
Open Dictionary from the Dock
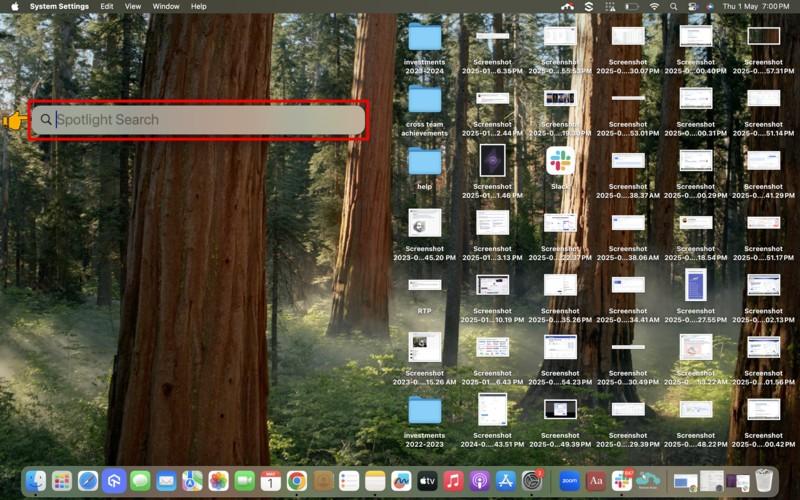click(x=595, y=481)
